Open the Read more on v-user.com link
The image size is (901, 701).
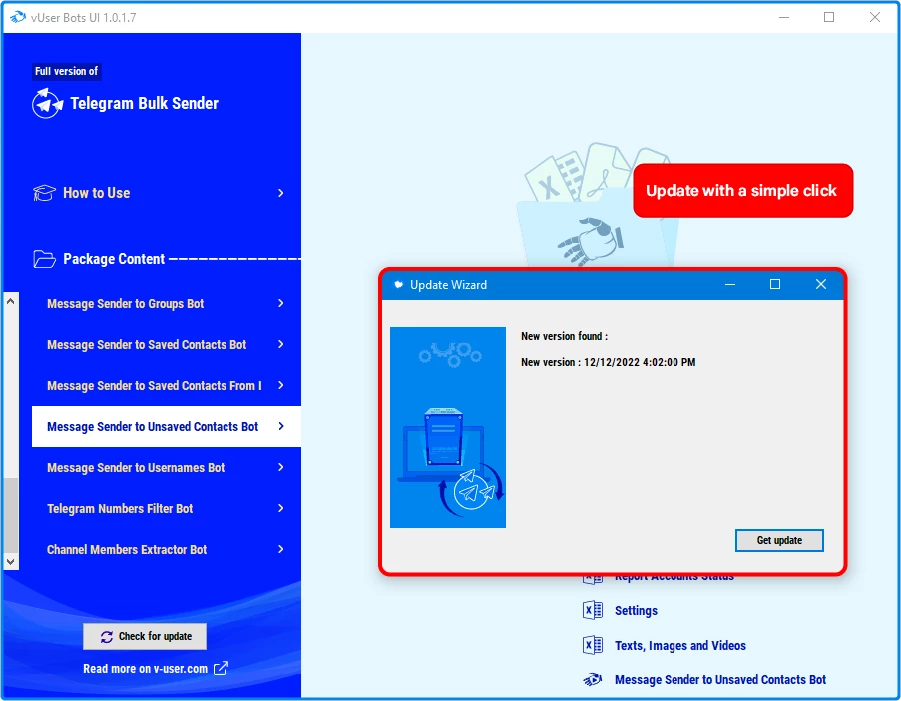[x=145, y=668]
